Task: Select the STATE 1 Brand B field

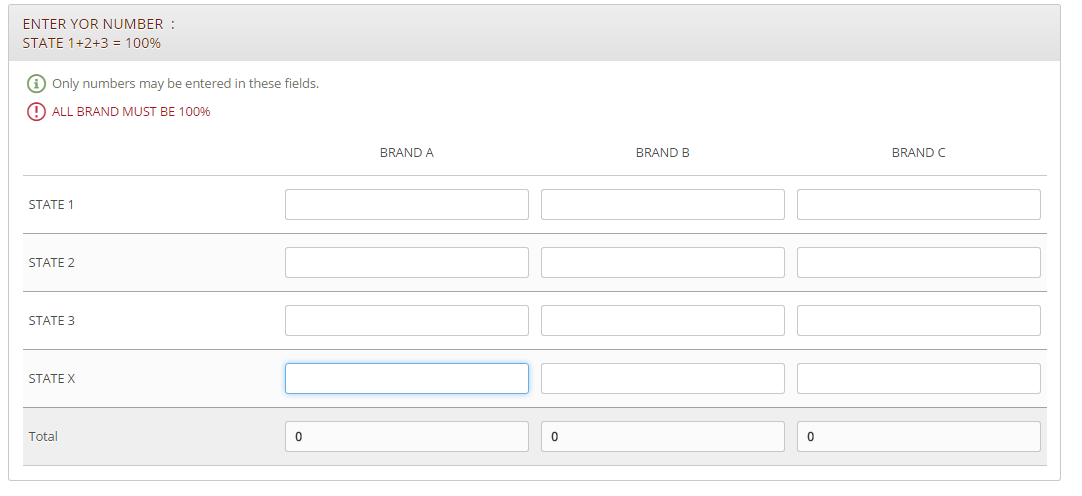Action: [662, 205]
